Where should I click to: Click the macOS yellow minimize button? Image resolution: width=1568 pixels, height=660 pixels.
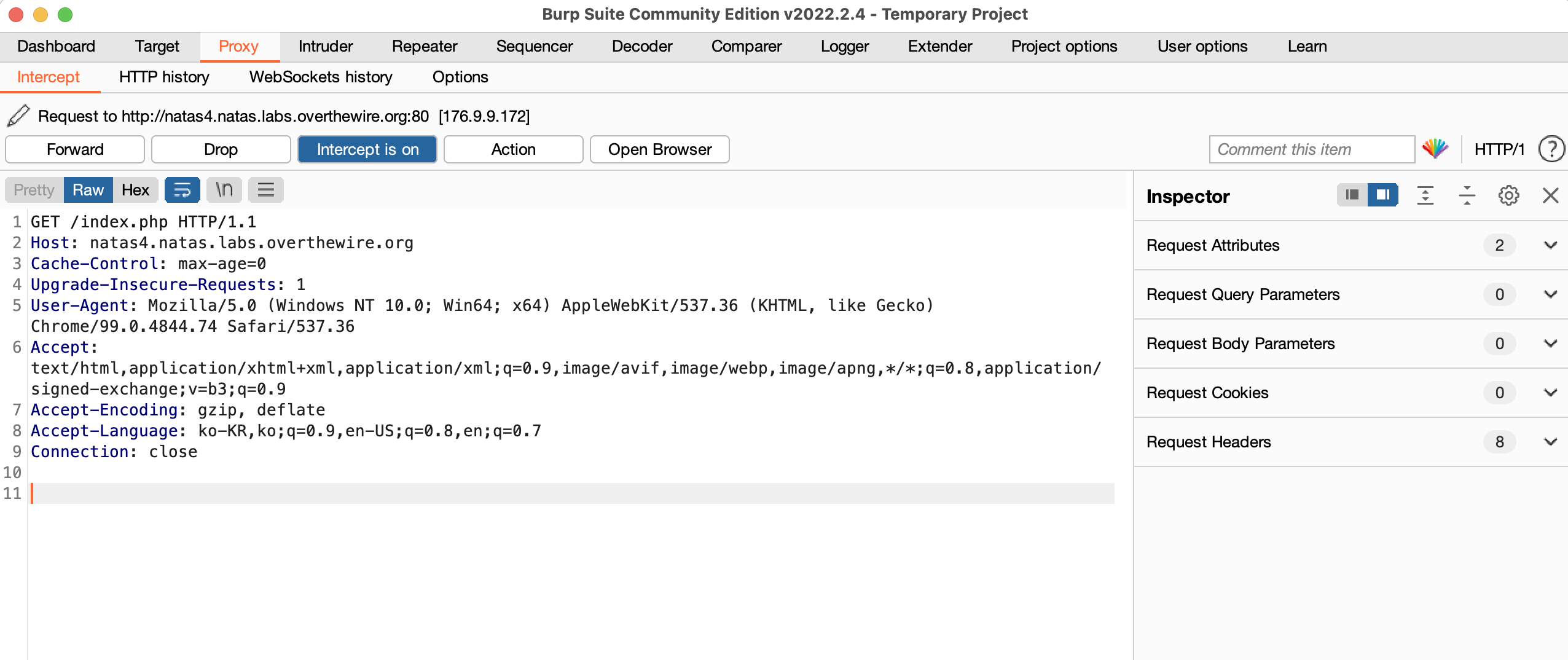(41, 14)
